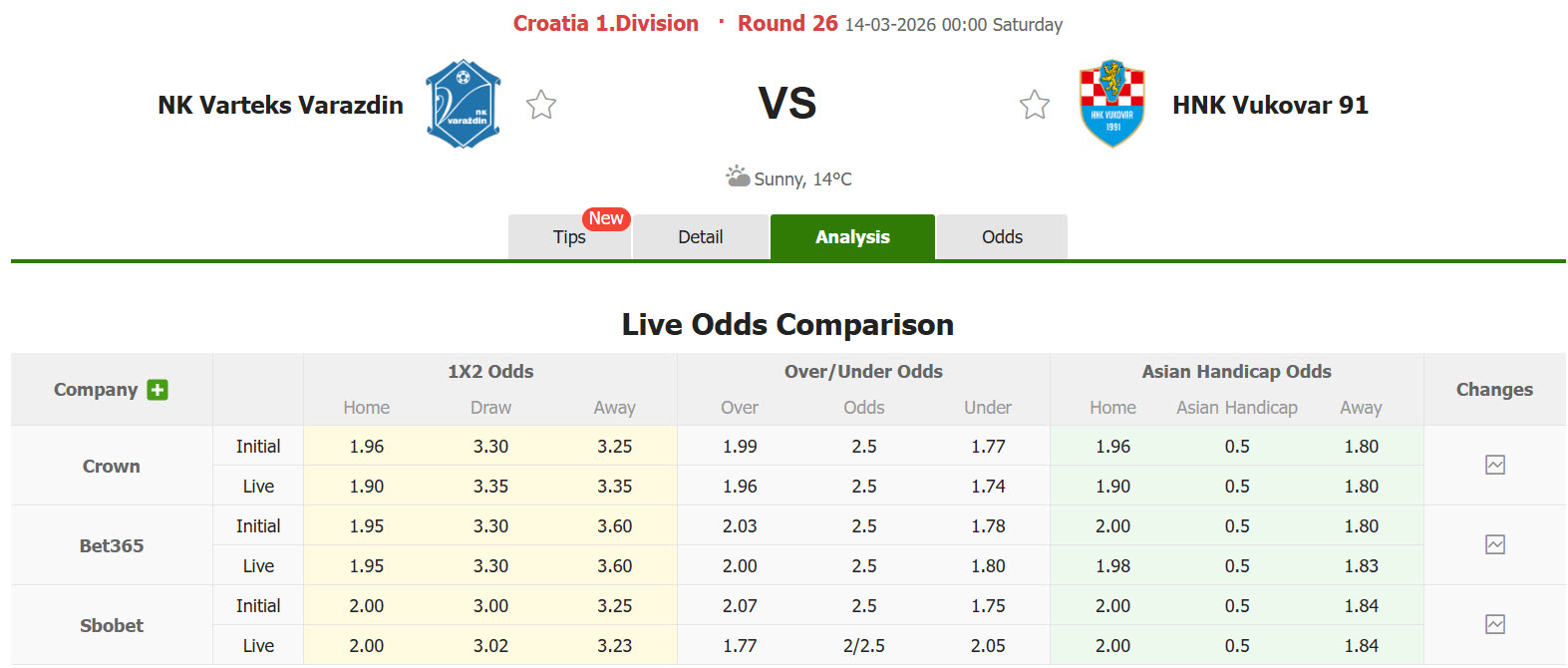Toggle favorite star for NK Varteks Varazdin
Viewport: 1568px width, 668px height.
point(540,103)
